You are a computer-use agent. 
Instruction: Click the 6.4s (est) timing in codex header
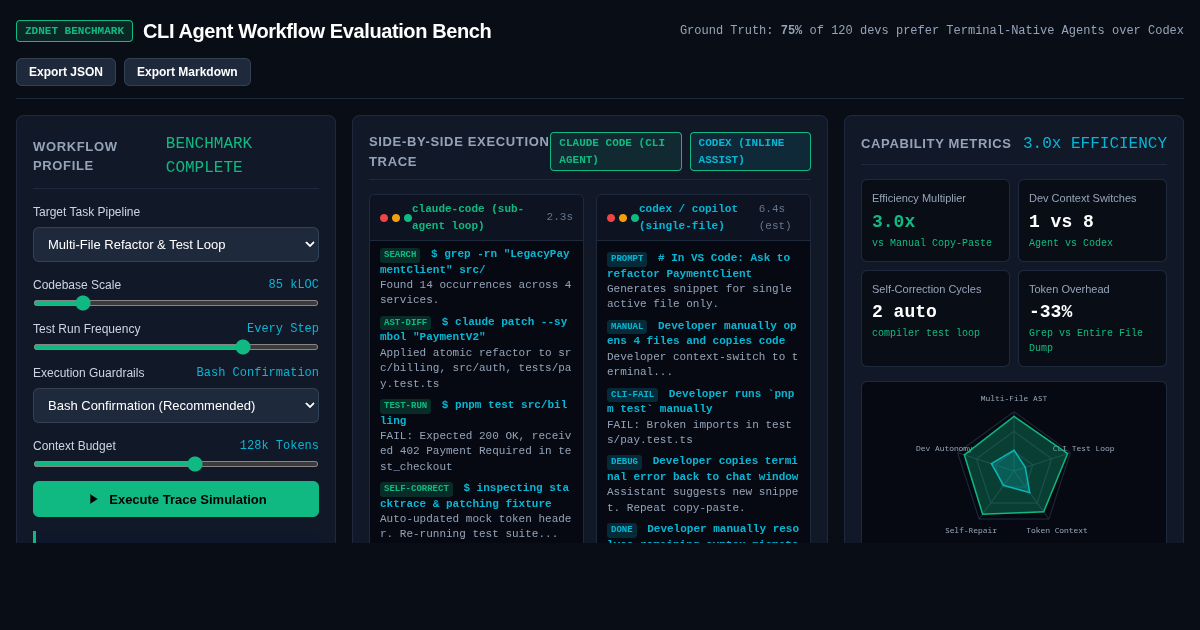775,217
